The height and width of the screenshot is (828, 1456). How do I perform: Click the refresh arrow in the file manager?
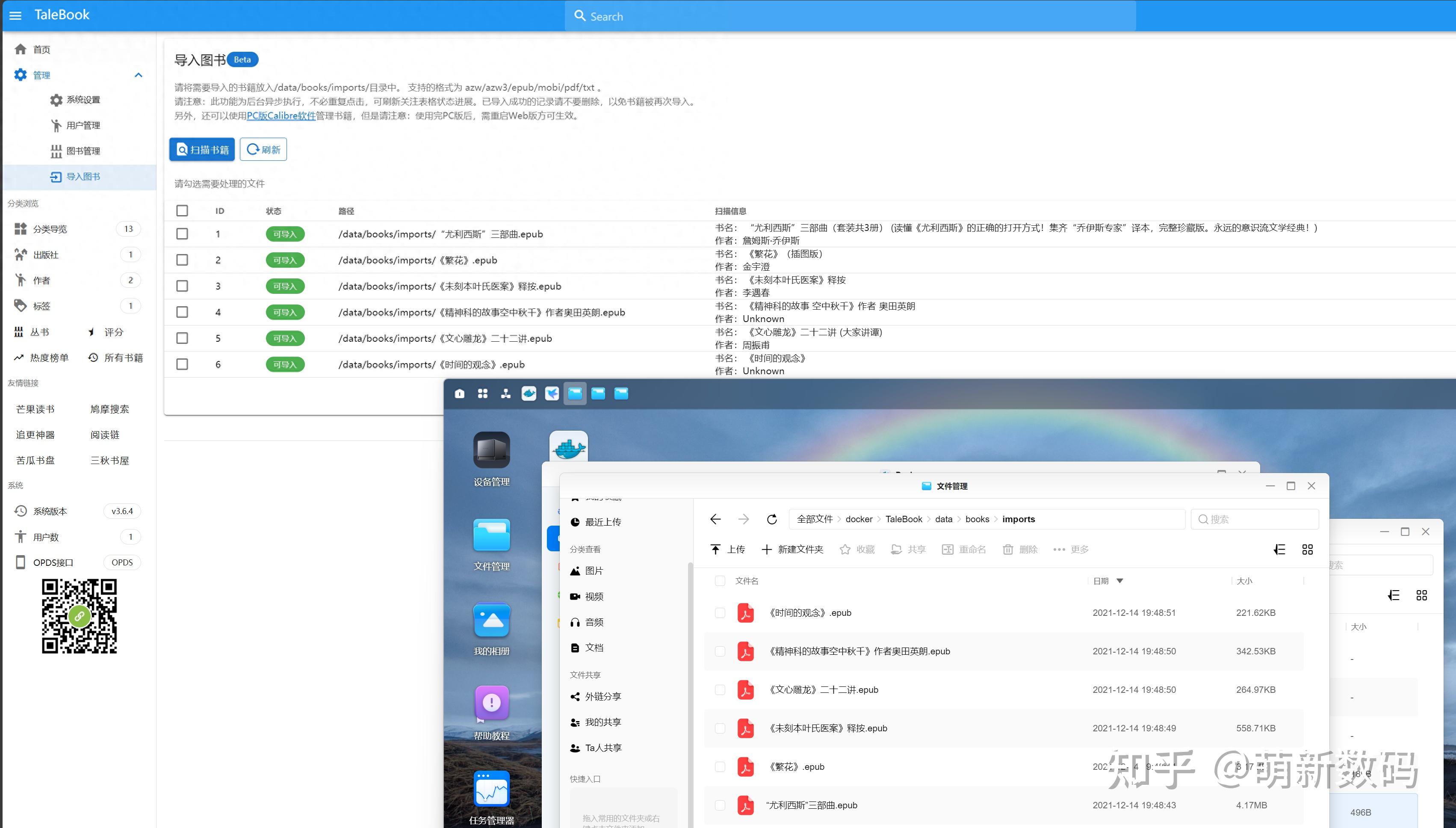click(772, 519)
